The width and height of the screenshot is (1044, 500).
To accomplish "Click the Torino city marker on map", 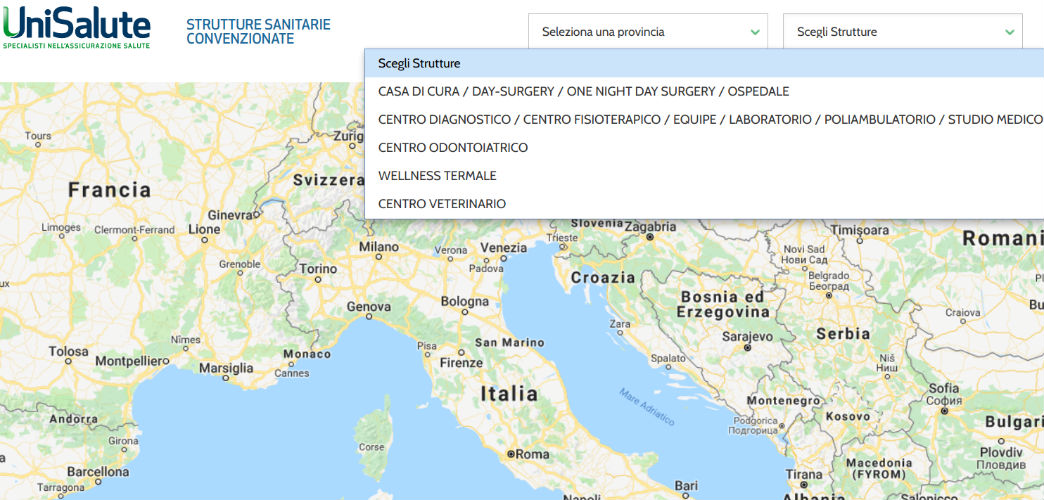I will point(318,280).
